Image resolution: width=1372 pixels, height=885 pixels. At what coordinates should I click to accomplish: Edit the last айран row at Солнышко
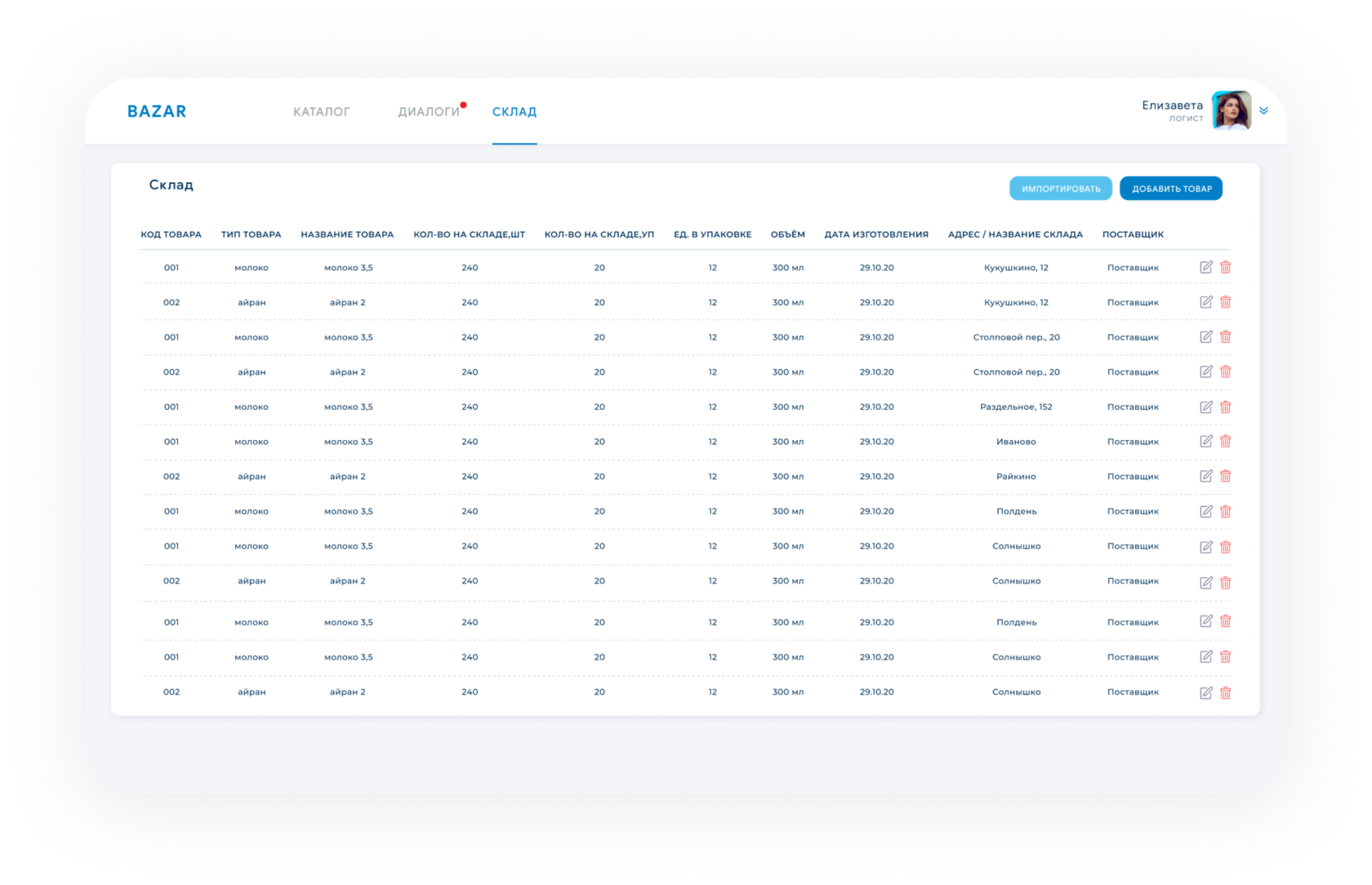(1205, 692)
